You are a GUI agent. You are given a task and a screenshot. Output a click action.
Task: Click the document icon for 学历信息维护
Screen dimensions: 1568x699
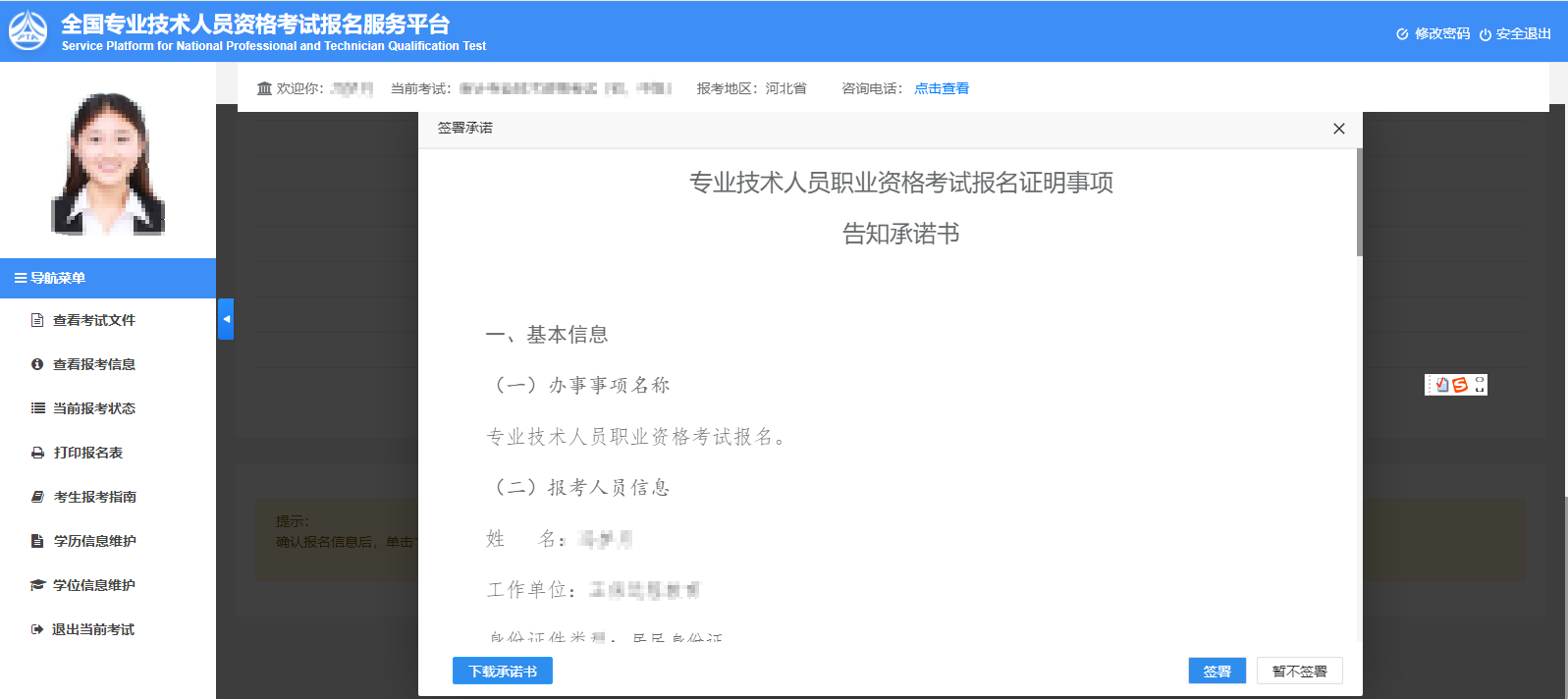(37, 541)
